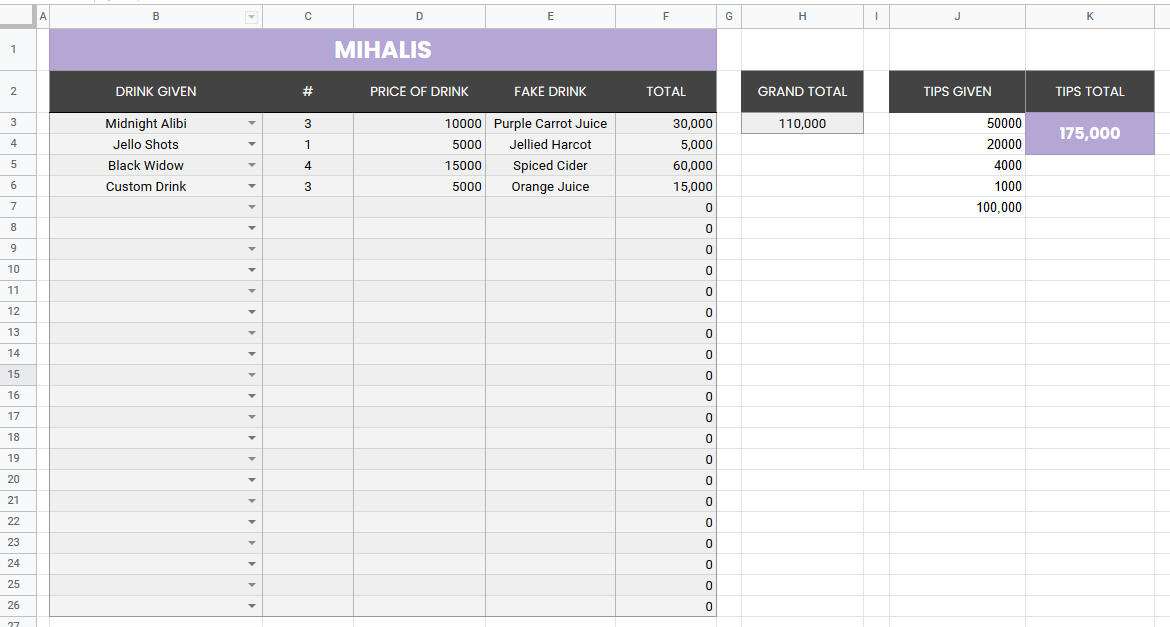The image size is (1170, 627).
Task: Select the Purple Carrot Juice cell
Action: click(550, 124)
